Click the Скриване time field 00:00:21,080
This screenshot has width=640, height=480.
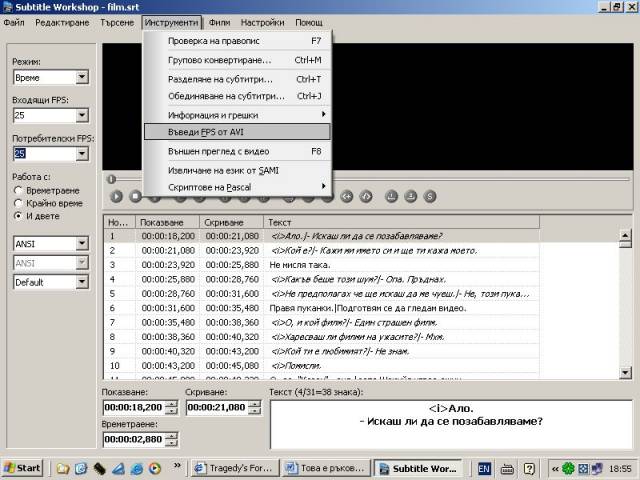pyautogui.click(x=217, y=407)
